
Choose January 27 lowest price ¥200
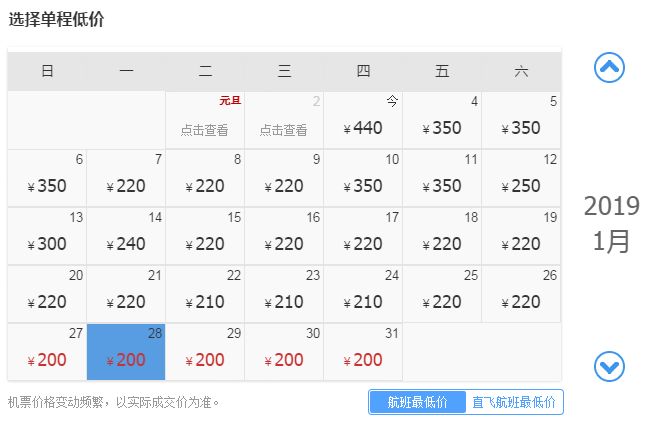pos(47,359)
